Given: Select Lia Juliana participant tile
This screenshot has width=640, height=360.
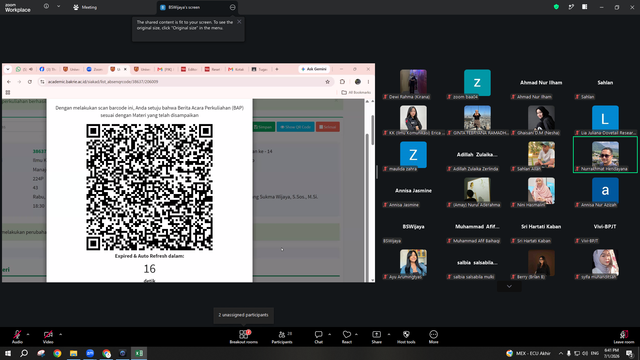Looking at the screenshot, I should click(605, 119).
